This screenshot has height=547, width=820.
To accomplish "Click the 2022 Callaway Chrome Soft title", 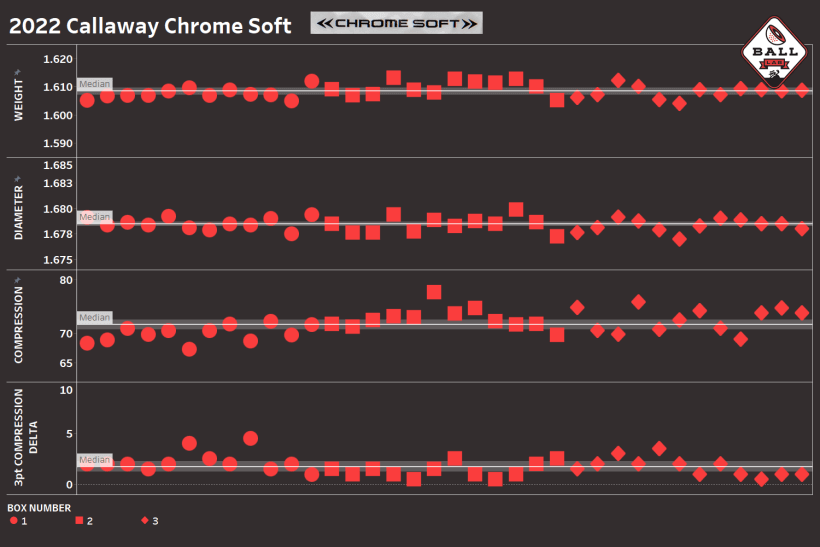I will click(x=150, y=26).
